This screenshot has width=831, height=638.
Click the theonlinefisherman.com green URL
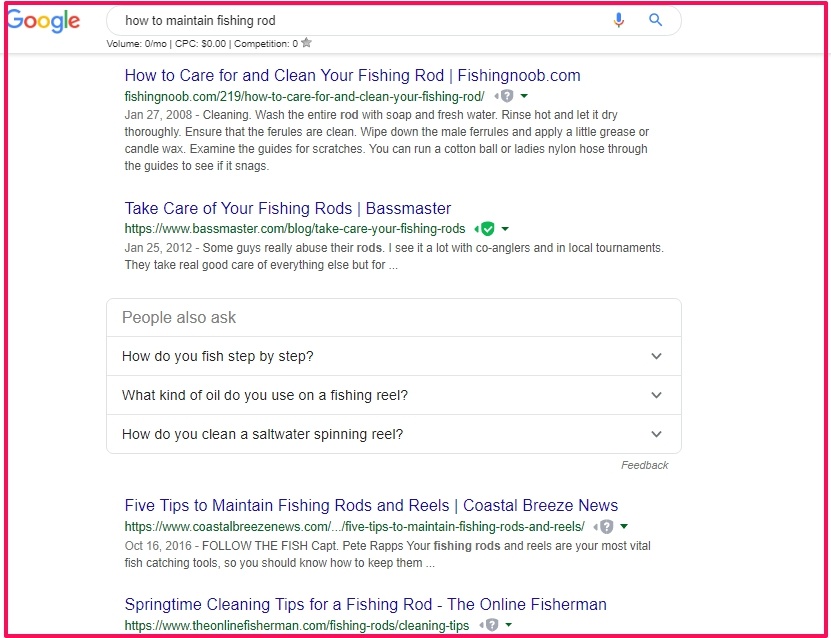tap(297, 625)
